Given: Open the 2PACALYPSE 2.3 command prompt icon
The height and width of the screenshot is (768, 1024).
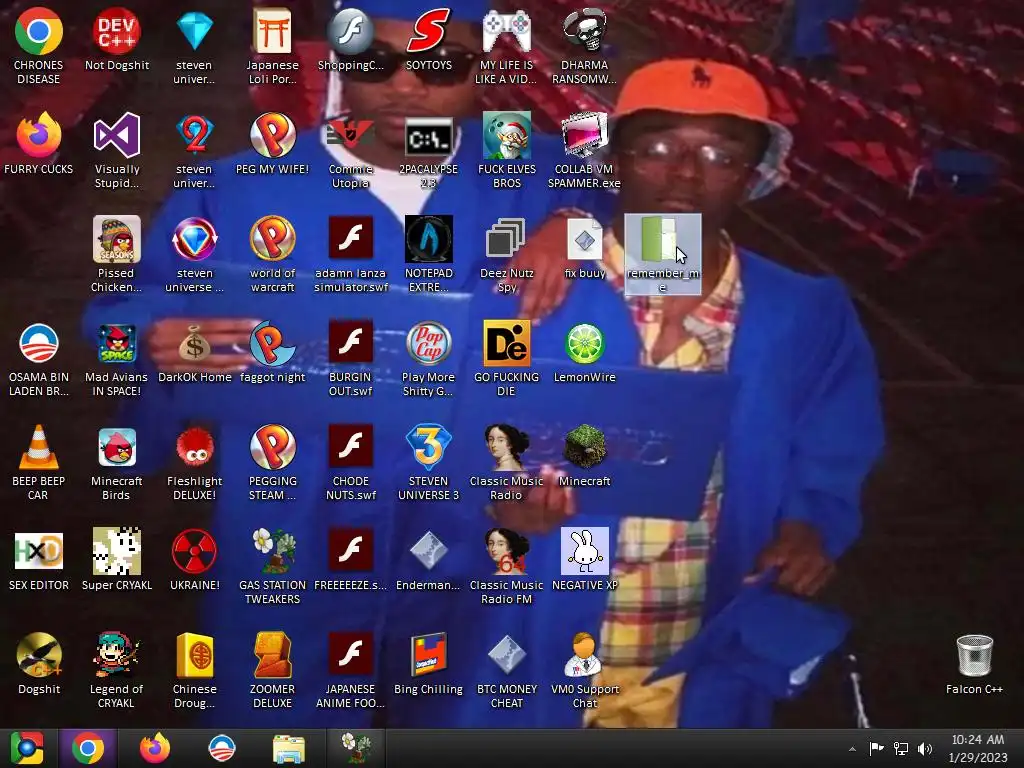Looking at the screenshot, I should [428, 136].
